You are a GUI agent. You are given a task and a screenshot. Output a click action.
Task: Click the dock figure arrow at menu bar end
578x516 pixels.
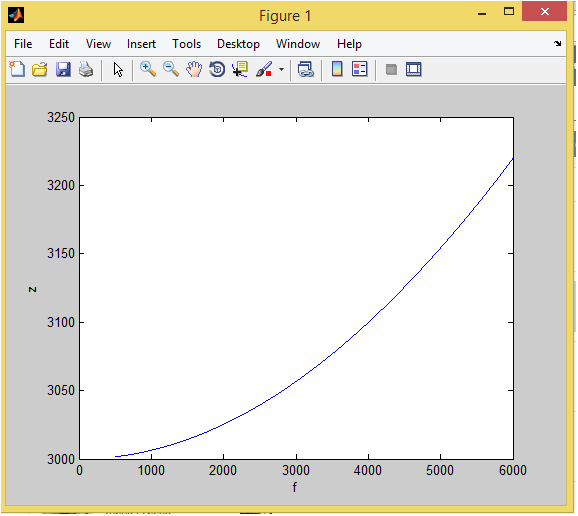(557, 43)
